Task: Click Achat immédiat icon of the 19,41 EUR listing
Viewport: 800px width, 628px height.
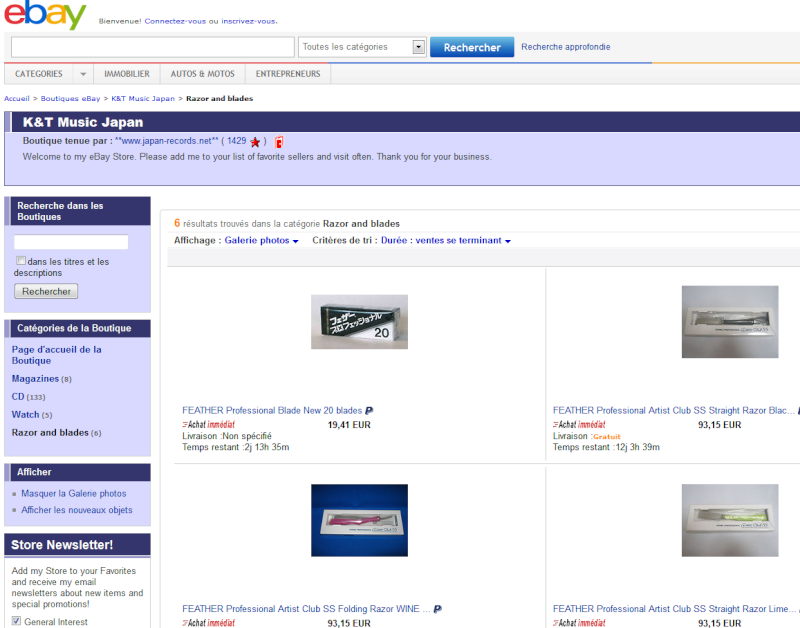Action: (x=208, y=424)
